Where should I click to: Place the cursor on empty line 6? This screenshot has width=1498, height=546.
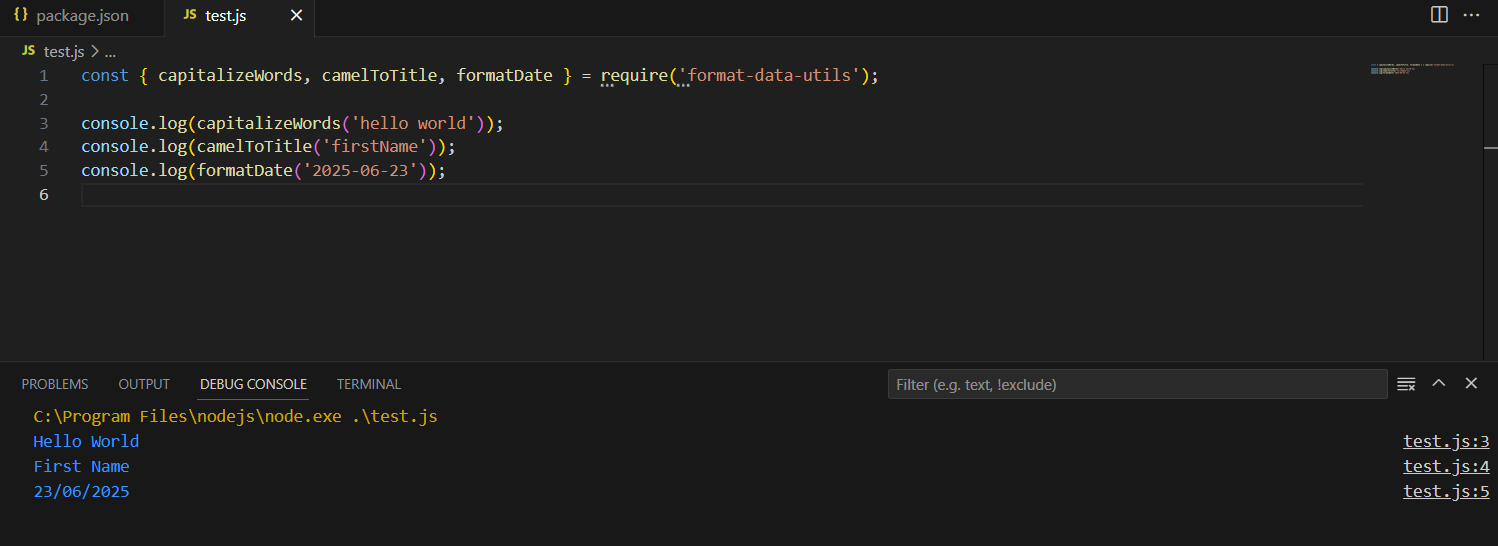720,194
